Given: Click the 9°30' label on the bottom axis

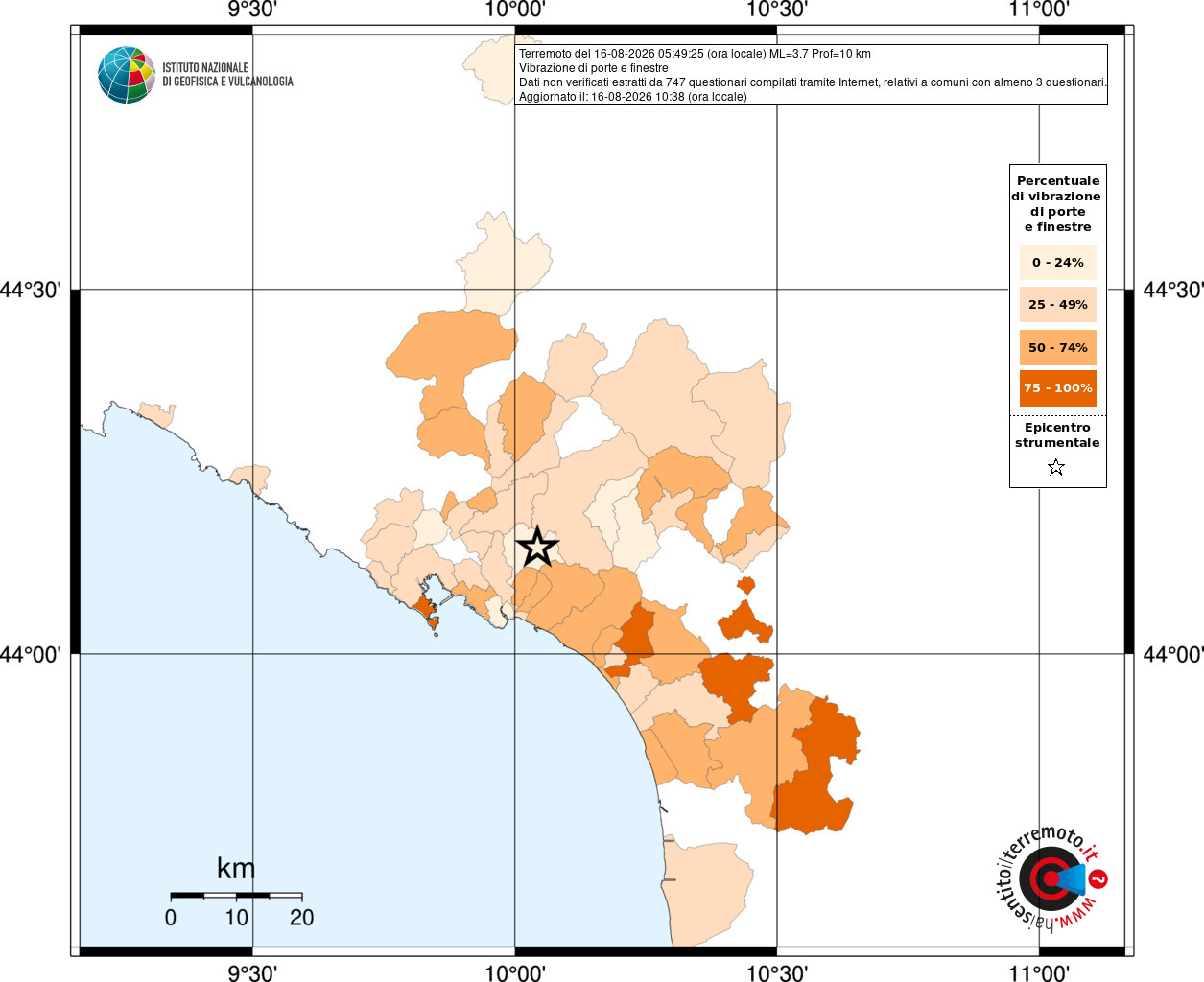Looking at the screenshot, I should click(x=252, y=972).
